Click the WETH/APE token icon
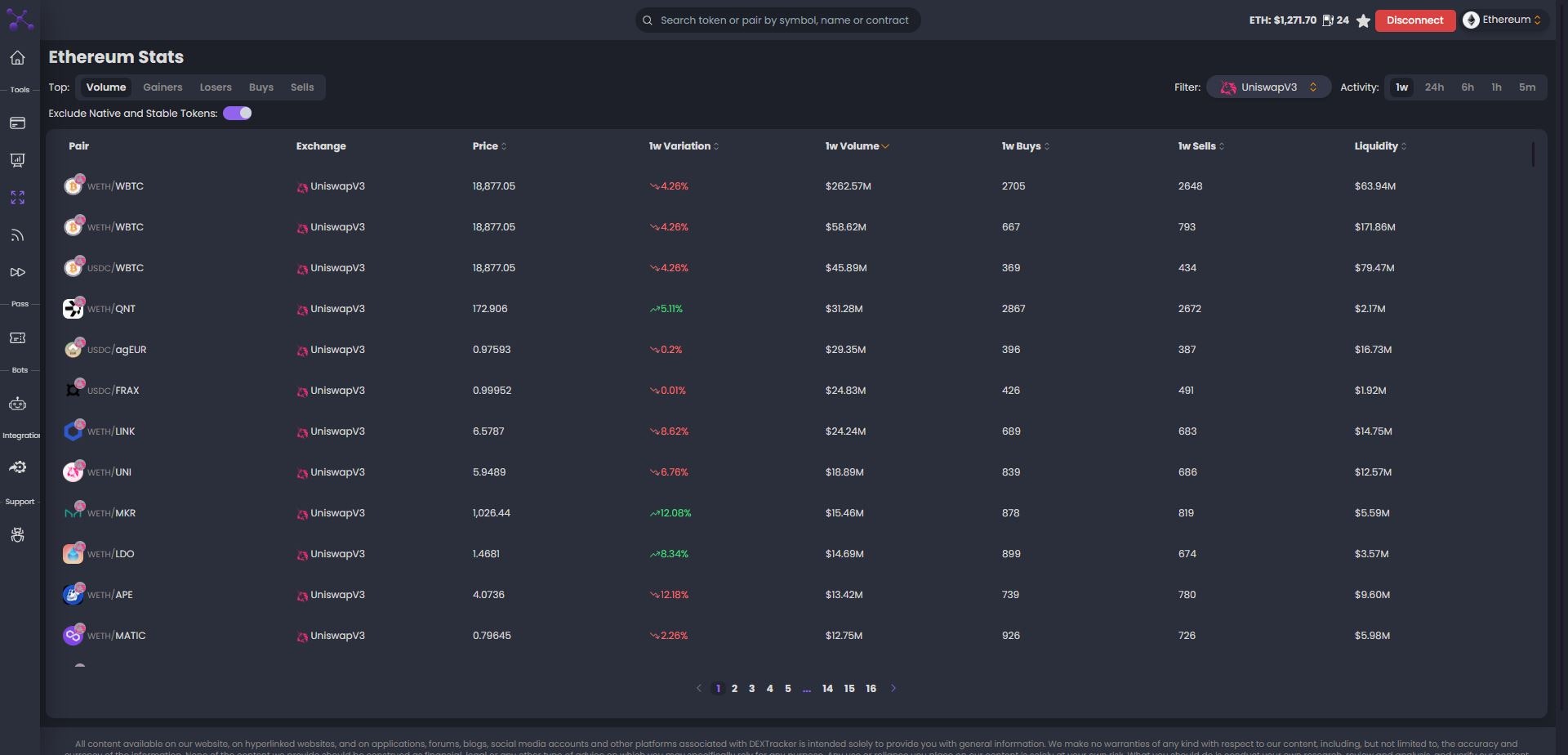The width and height of the screenshot is (1568, 755). [x=73, y=594]
